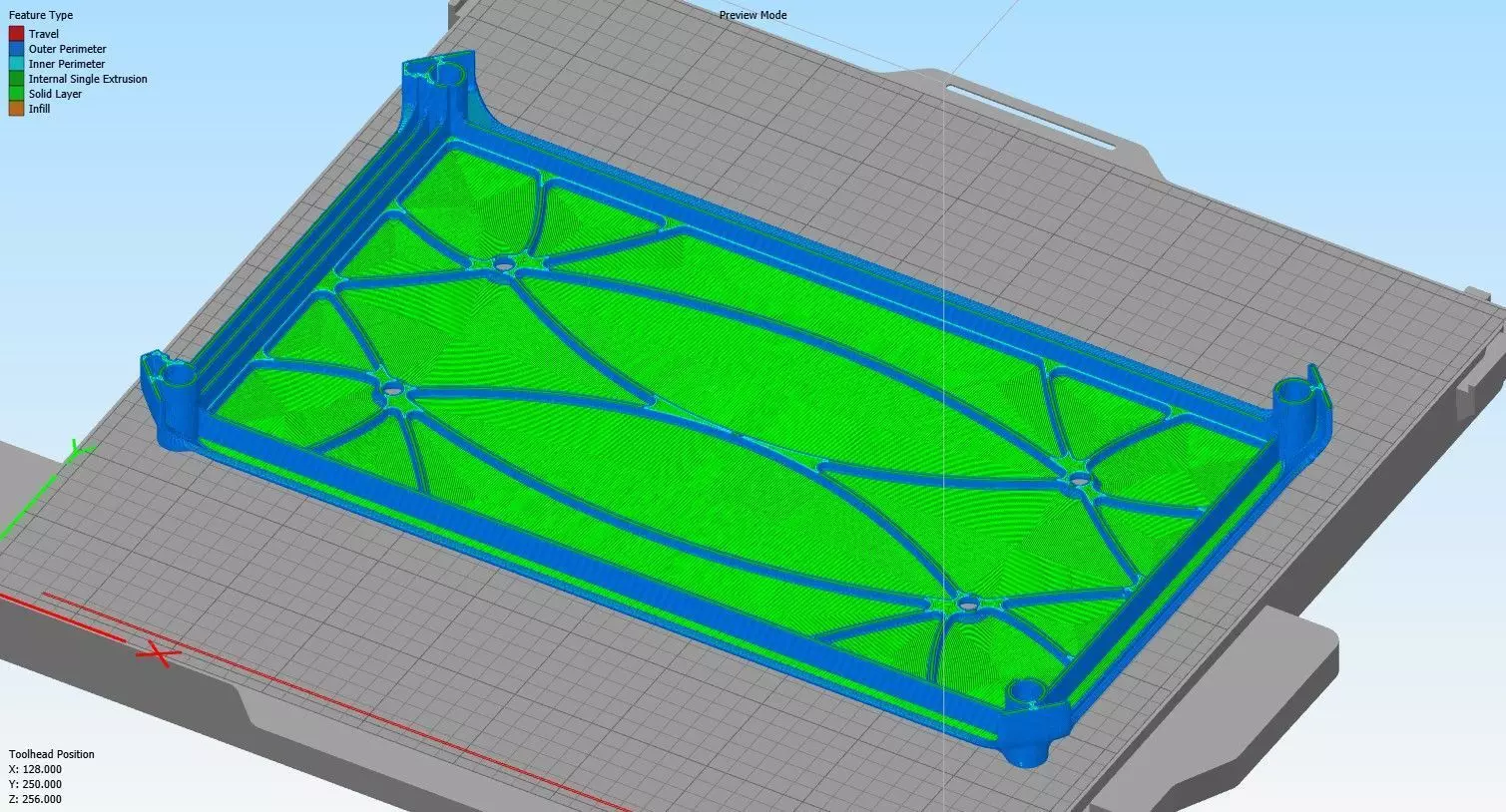Select the 'Infill' legend label
Screen dimensions: 1506x812
point(39,109)
